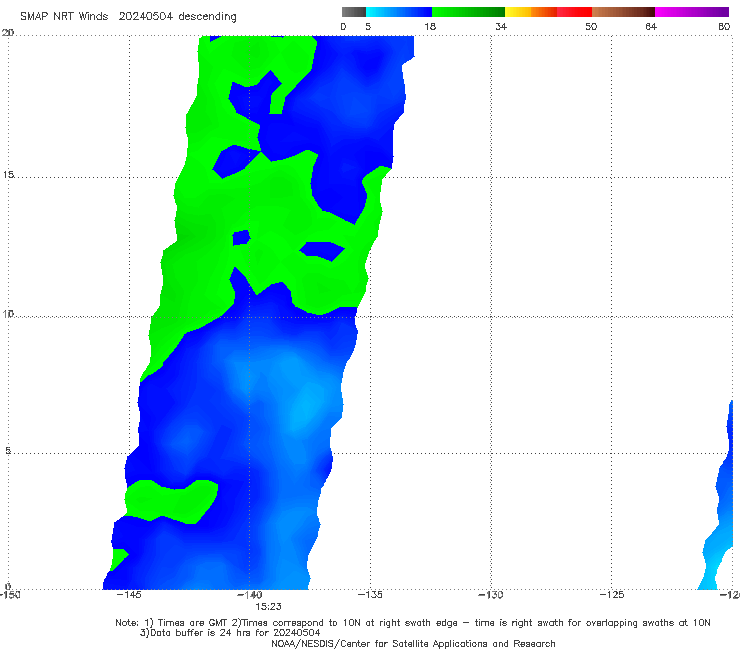Click latitude axis label '10'
This screenshot has height=650, width=740.
tap(8, 314)
